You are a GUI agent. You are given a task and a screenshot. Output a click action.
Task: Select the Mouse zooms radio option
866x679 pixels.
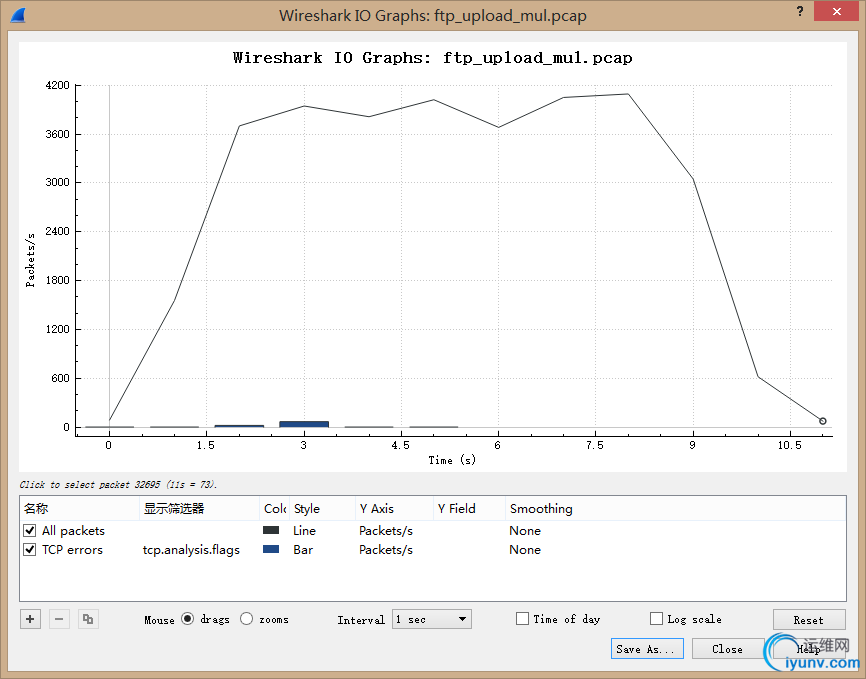coord(246,619)
